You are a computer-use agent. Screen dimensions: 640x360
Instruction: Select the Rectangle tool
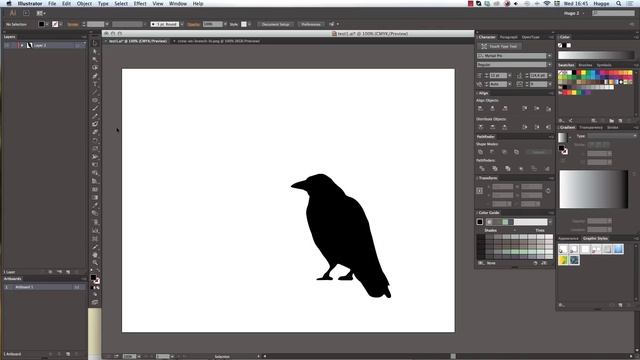tap(95, 100)
